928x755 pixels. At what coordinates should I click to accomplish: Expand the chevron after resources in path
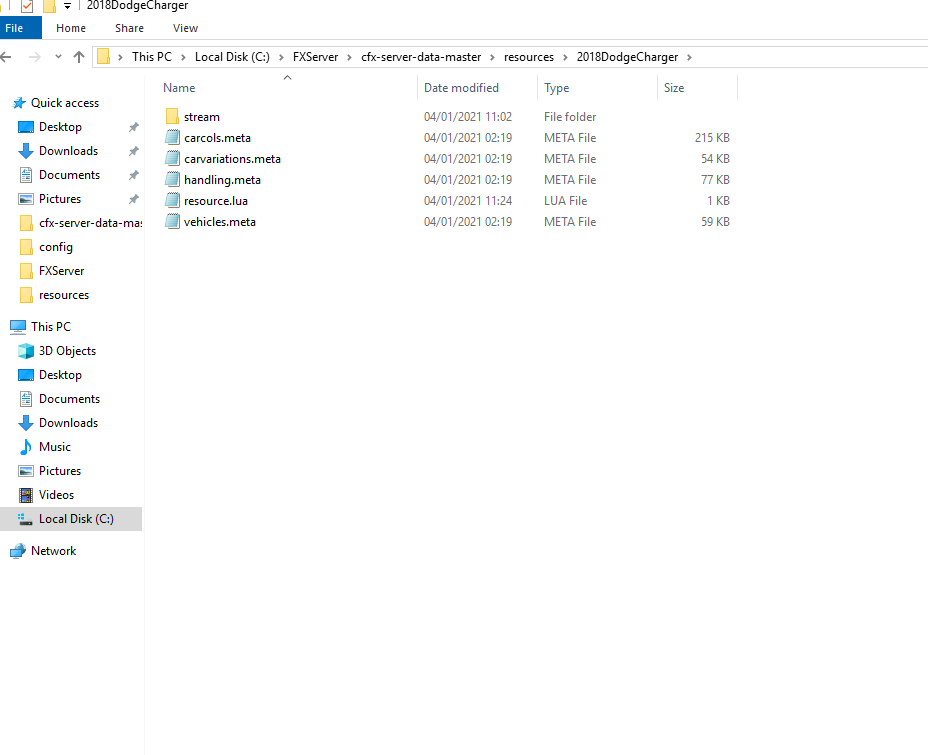pyautogui.click(x=565, y=57)
